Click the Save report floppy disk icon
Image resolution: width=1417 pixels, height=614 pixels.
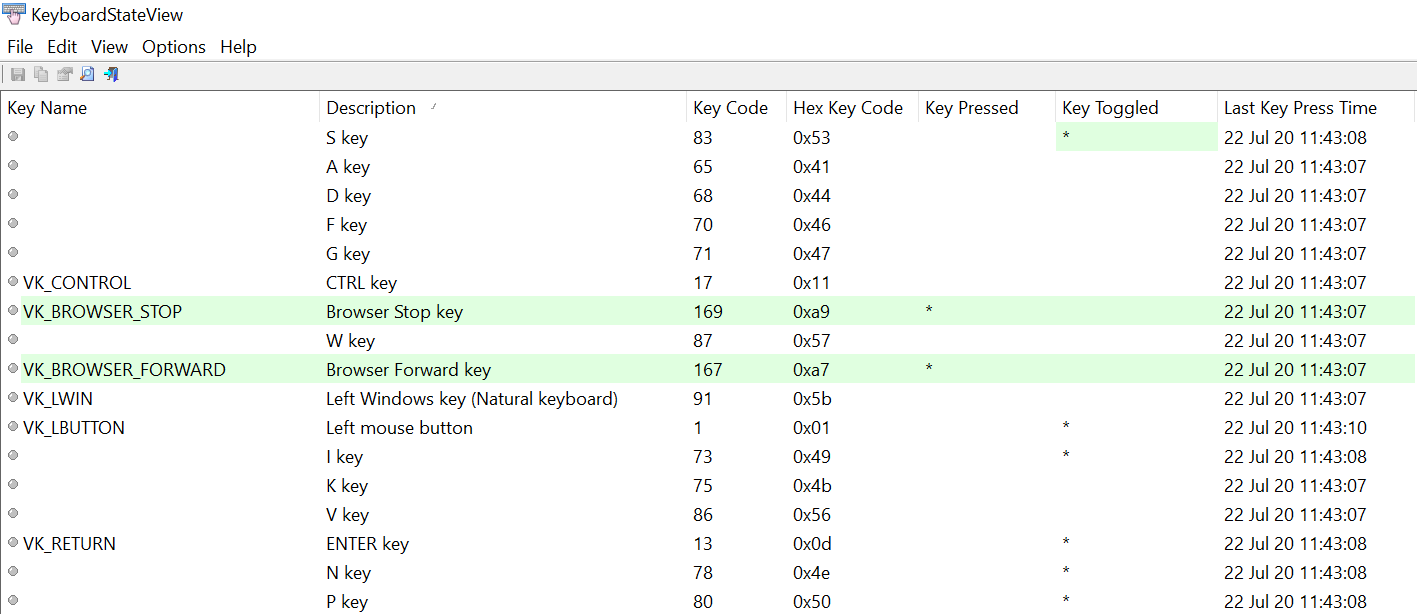[x=17, y=73]
